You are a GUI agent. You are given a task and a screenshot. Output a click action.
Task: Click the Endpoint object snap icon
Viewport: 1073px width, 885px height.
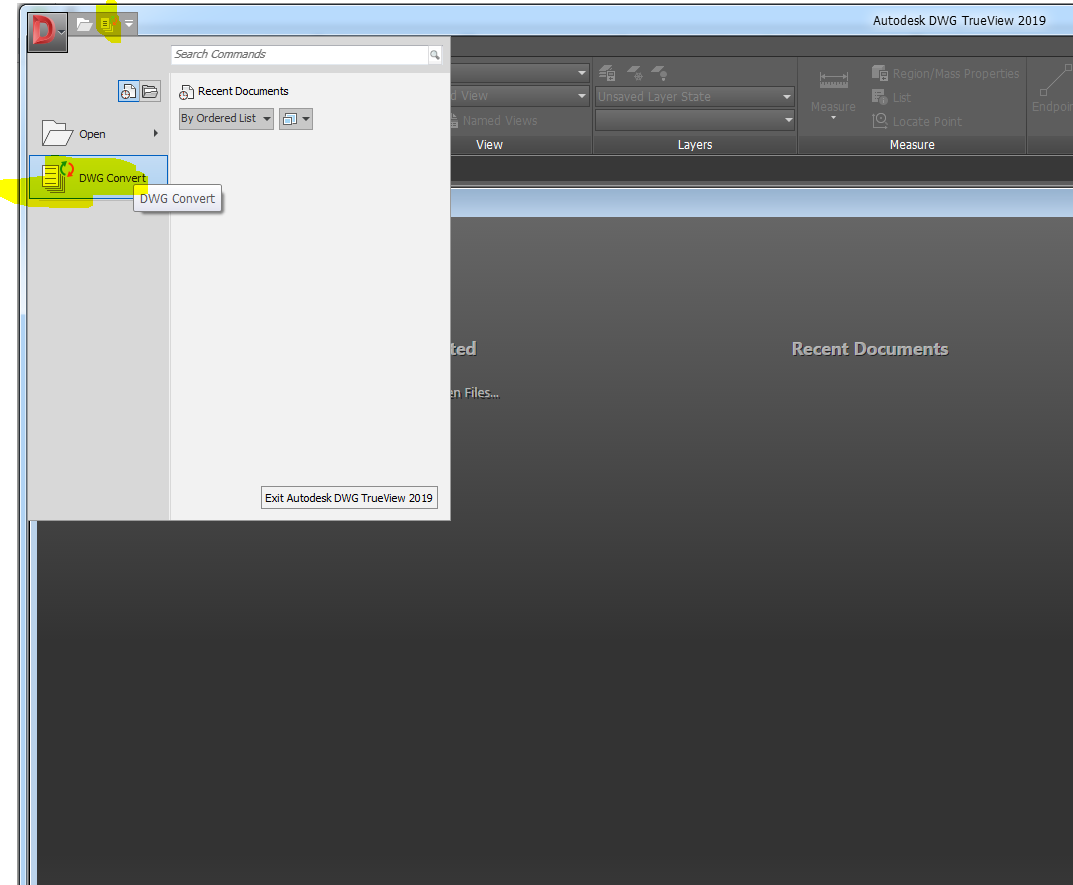pos(1054,81)
